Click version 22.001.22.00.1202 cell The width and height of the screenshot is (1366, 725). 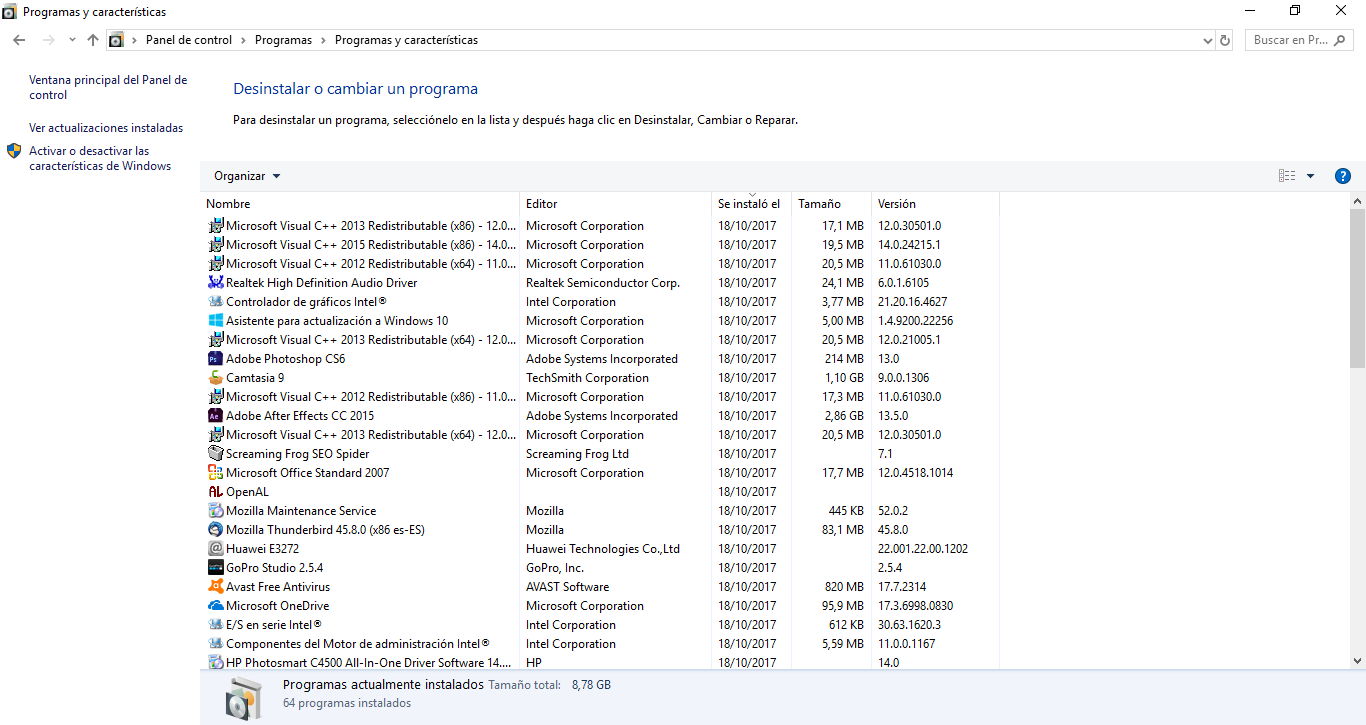click(923, 549)
